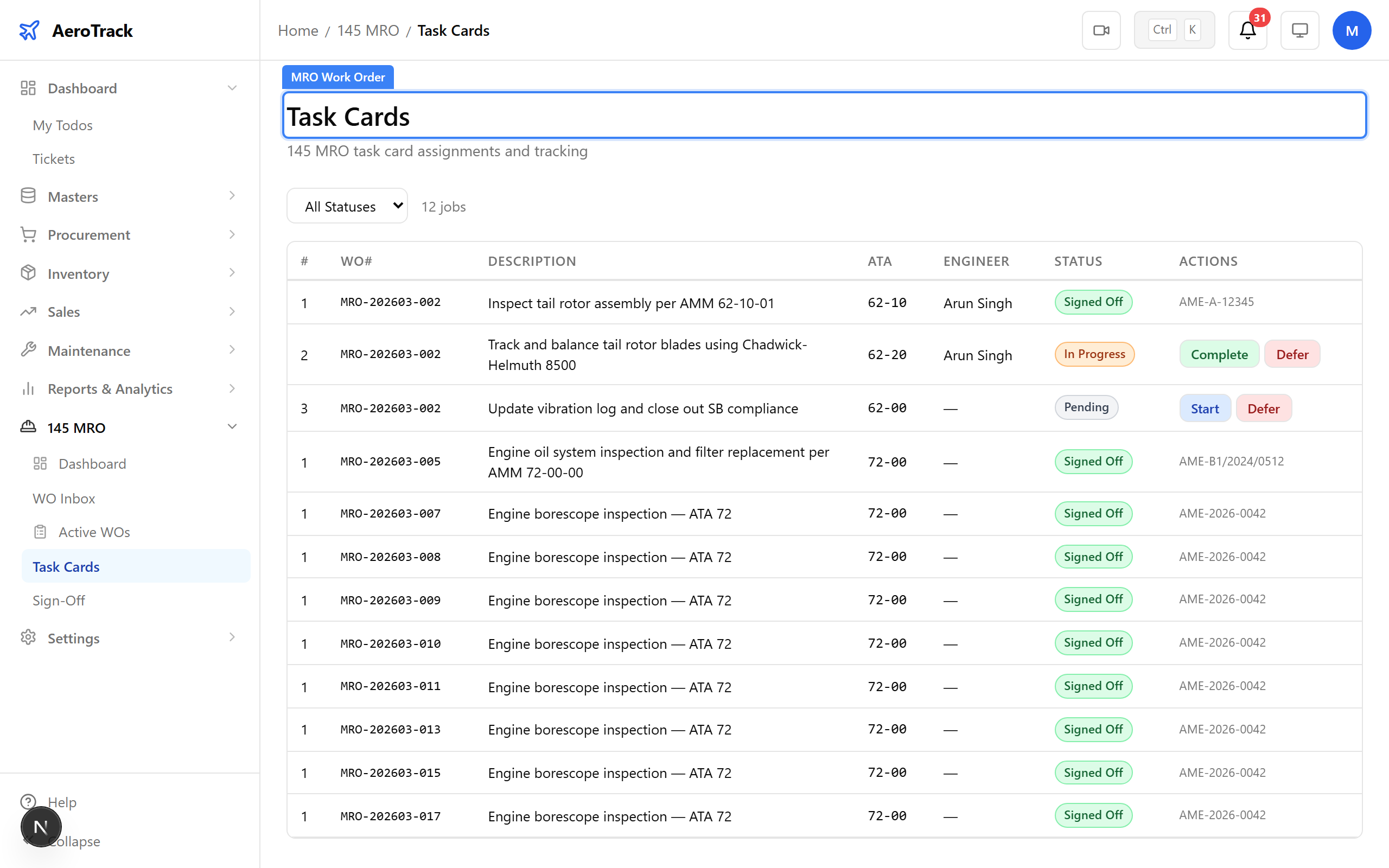The width and height of the screenshot is (1389, 868).
Task: Open the video camera tool in top bar
Action: pos(1101,30)
